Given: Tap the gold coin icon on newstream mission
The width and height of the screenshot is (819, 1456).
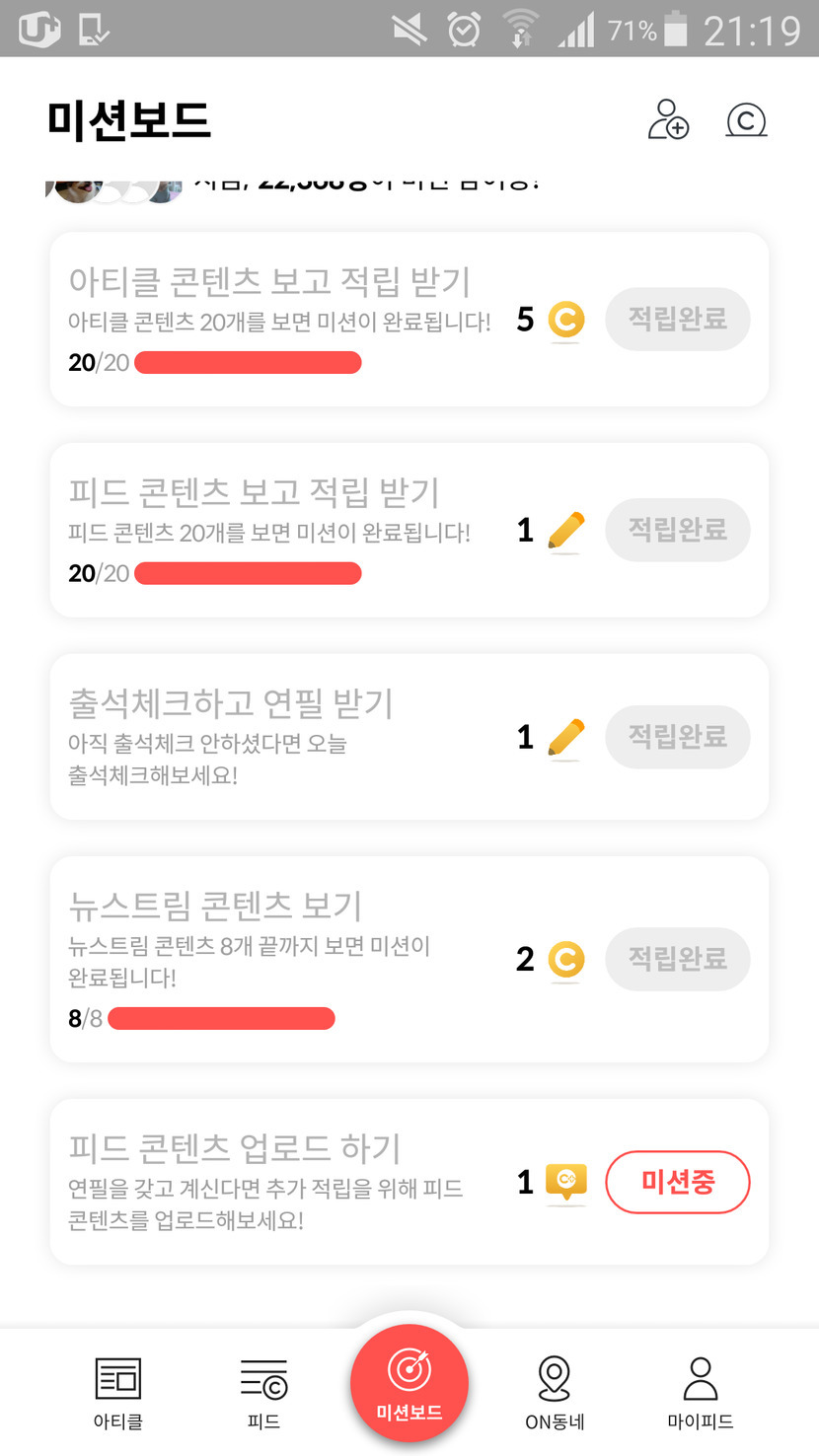Looking at the screenshot, I should point(566,959).
